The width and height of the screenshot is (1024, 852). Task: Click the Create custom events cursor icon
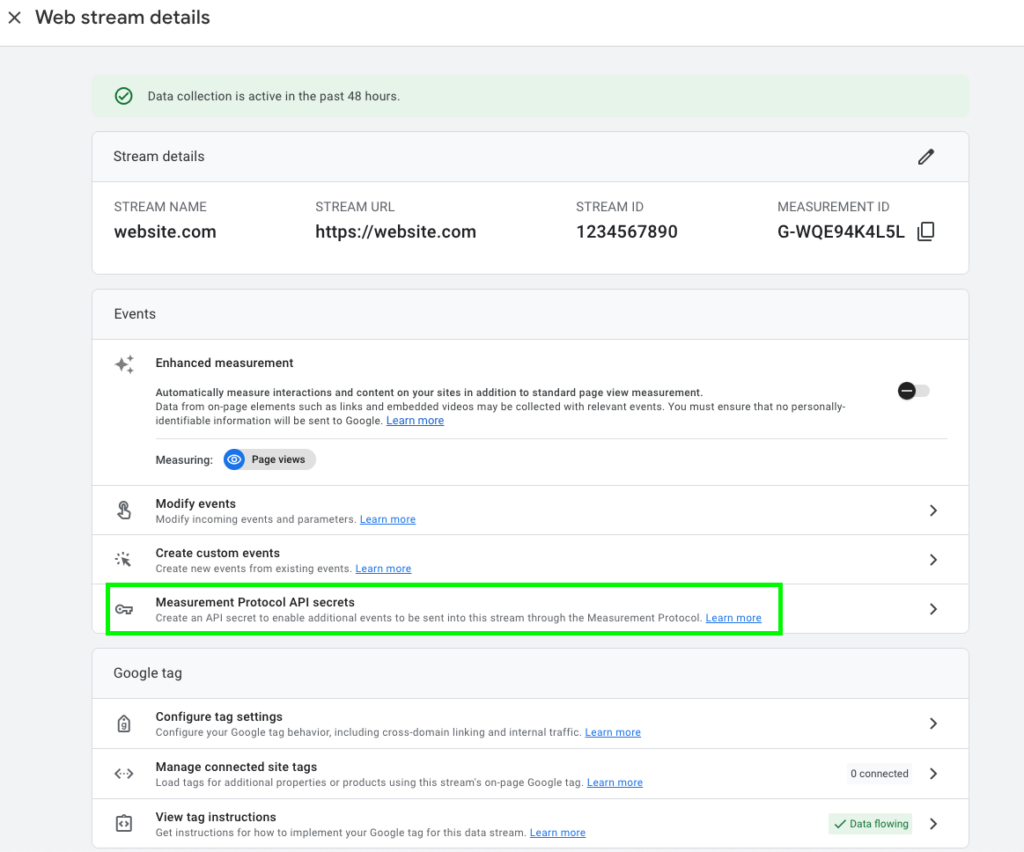pyautogui.click(x=123, y=560)
